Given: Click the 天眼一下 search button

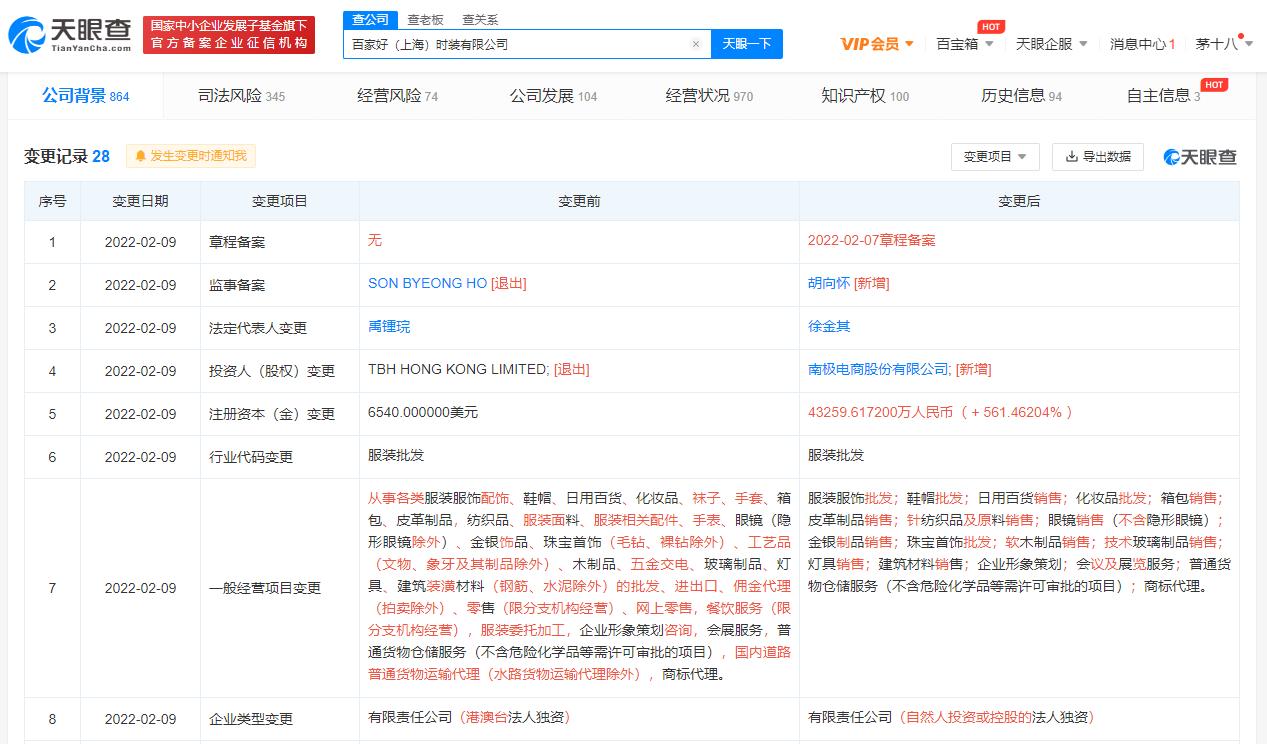Looking at the screenshot, I should click(746, 44).
